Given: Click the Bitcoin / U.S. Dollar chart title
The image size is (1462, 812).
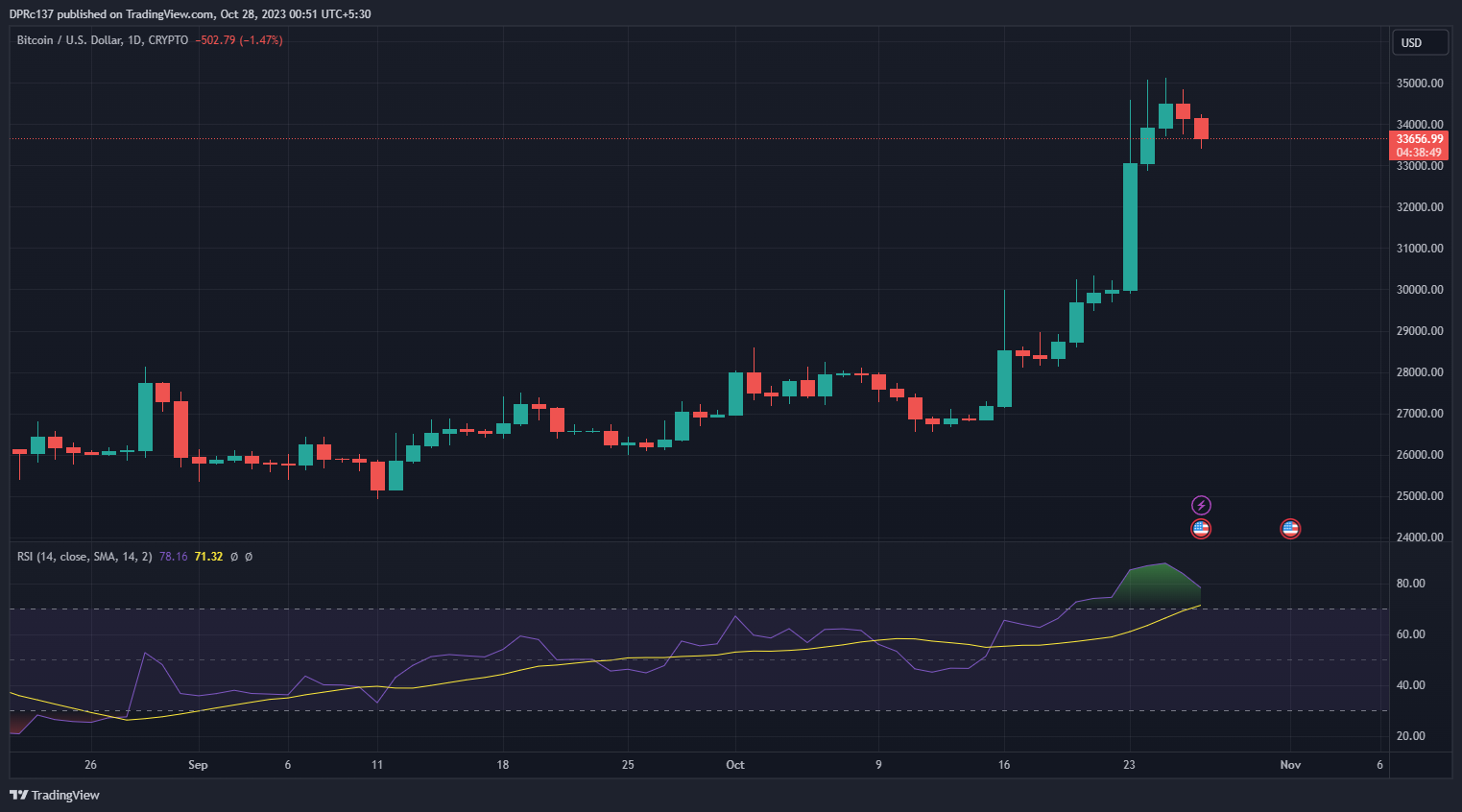Looking at the screenshot, I should click(102, 40).
